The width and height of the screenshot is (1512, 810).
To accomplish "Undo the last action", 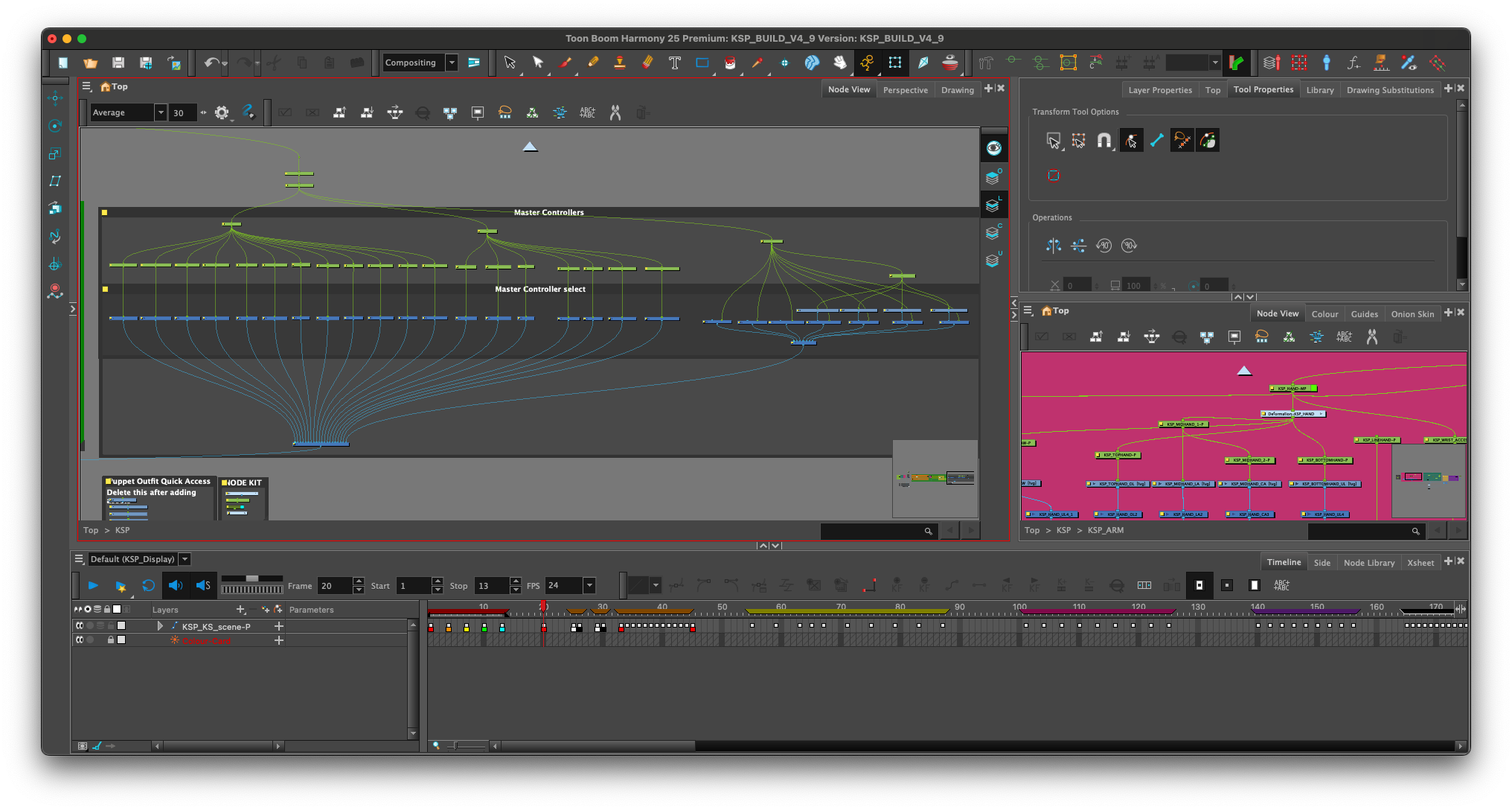I will point(211,63).
